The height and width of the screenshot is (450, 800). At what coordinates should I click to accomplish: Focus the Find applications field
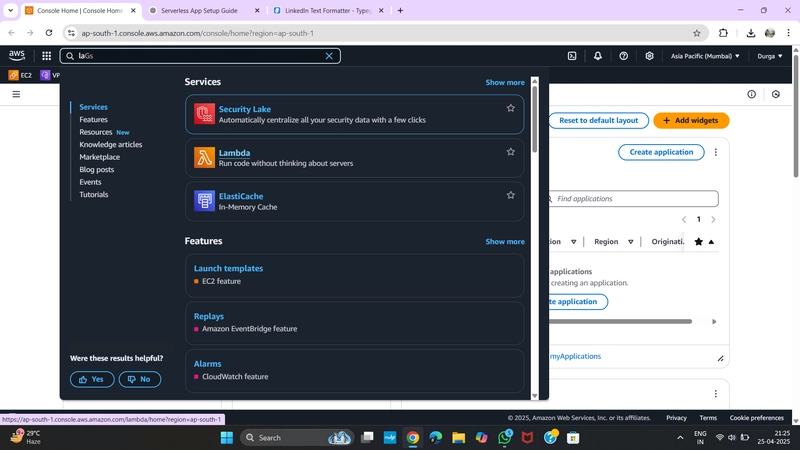tap(634, 198)
